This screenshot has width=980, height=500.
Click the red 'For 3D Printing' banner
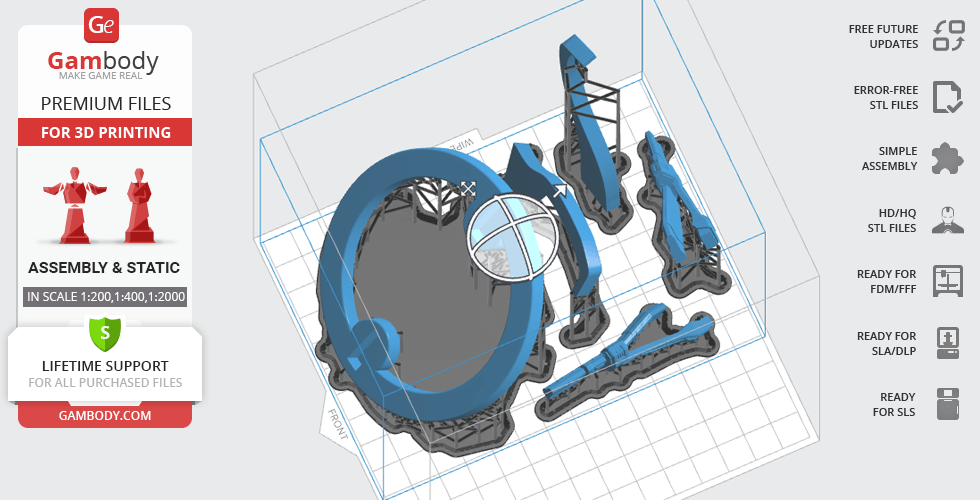pos(105,132)
